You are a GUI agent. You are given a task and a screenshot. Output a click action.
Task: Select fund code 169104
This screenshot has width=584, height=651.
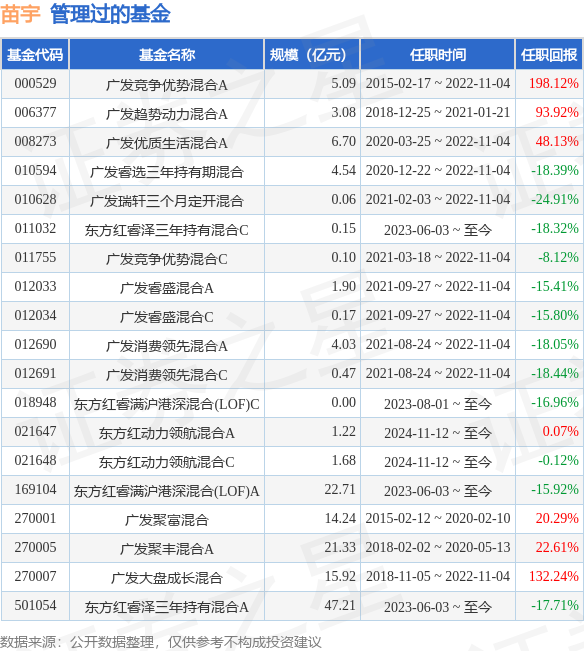pos(35,490)
